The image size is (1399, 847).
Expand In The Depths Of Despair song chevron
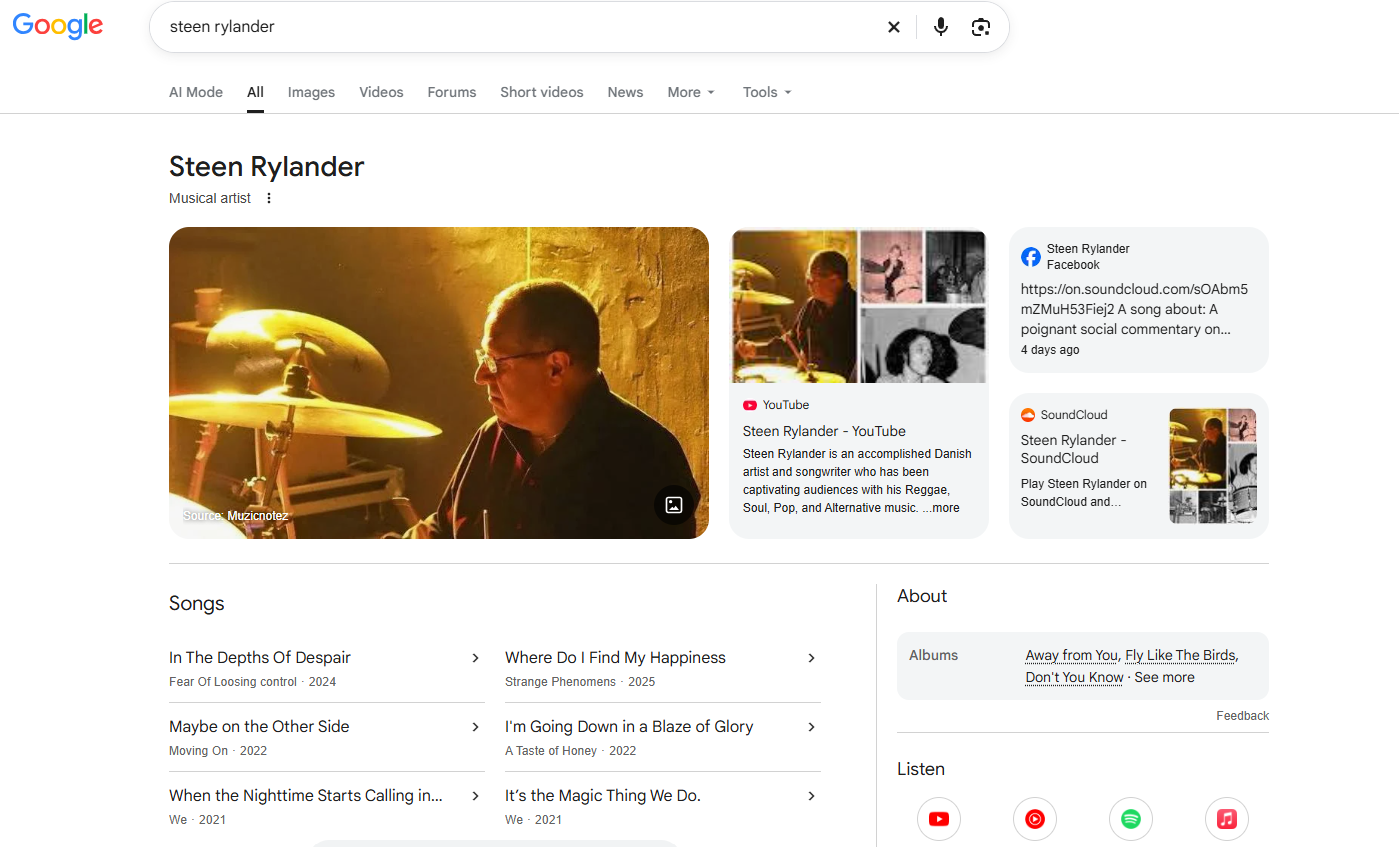click(x=476, y=658)
